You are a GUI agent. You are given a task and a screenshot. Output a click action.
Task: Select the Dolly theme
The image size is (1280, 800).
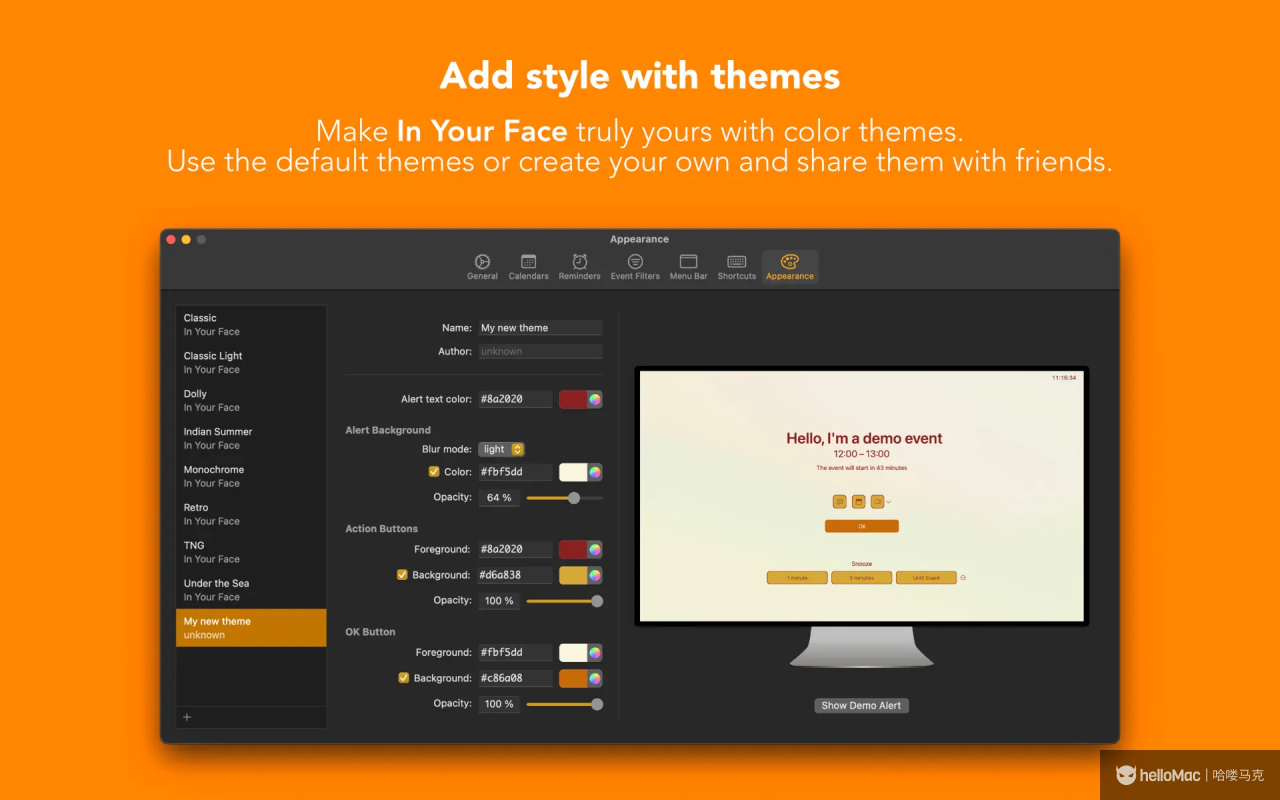[x=251, y=400]
